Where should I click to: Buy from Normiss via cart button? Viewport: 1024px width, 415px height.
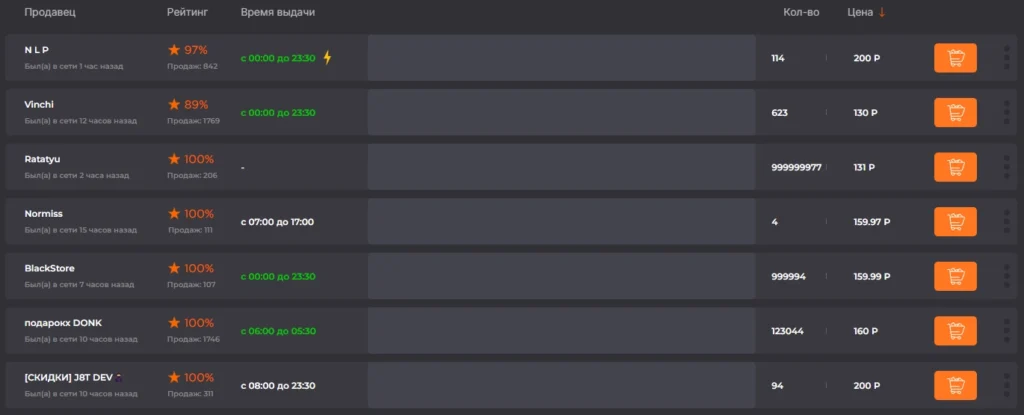pyautogui.click(x=955, y=221)
